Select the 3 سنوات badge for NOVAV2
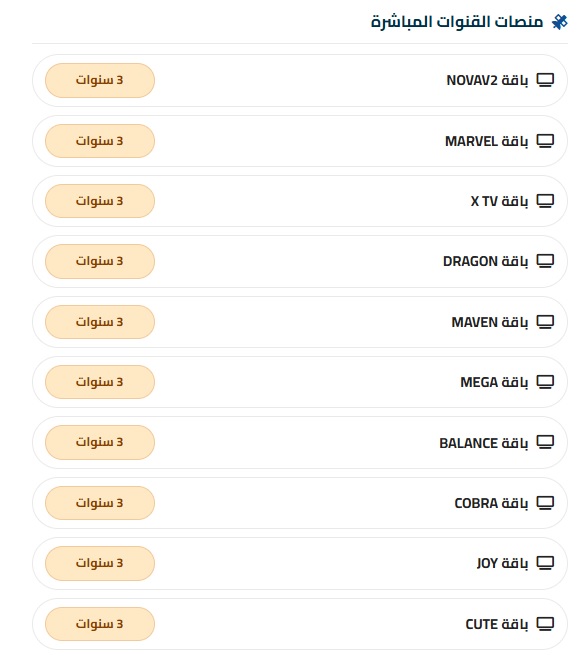The image size is (586, 658). point(100,80)
